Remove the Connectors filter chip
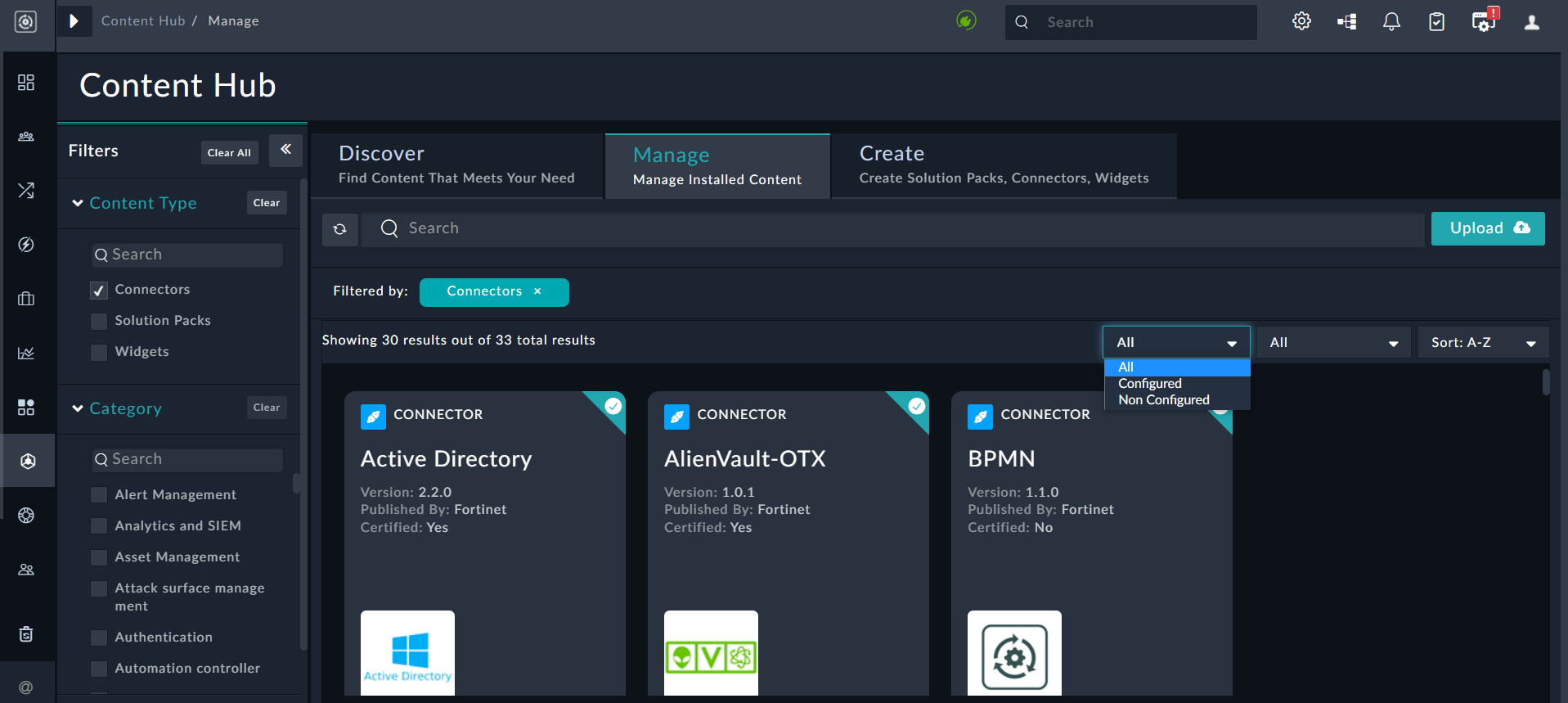This screenshot has width=1568, height=703. click(537, 291)
